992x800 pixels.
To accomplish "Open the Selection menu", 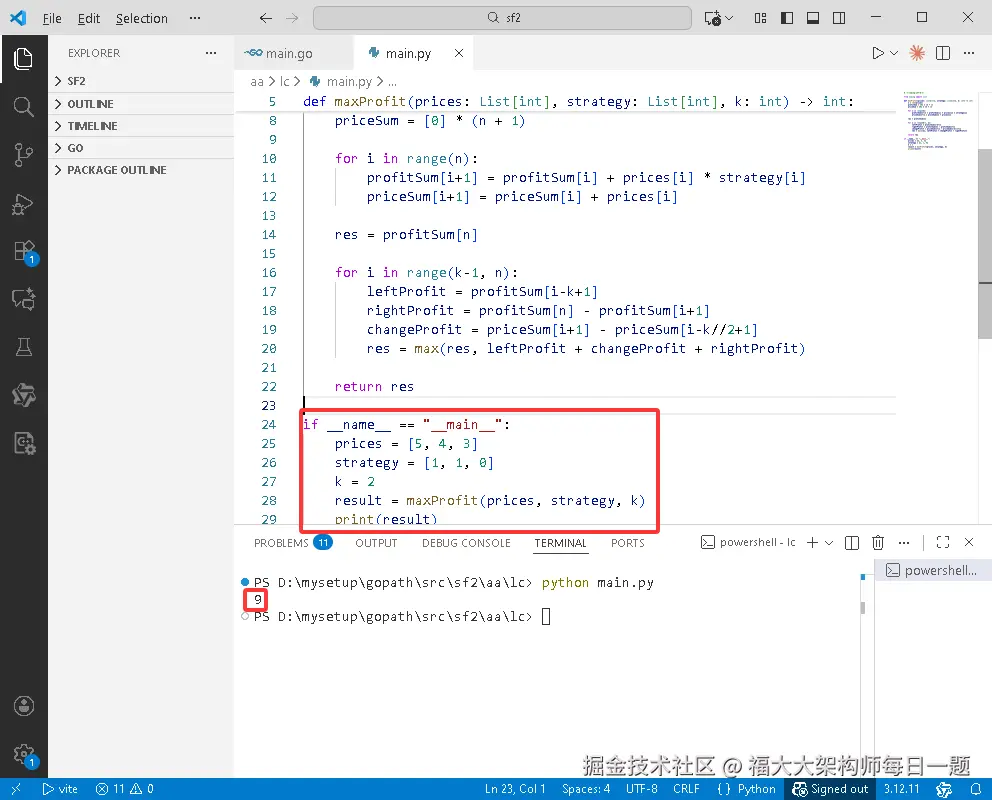I will coord(142,18).
